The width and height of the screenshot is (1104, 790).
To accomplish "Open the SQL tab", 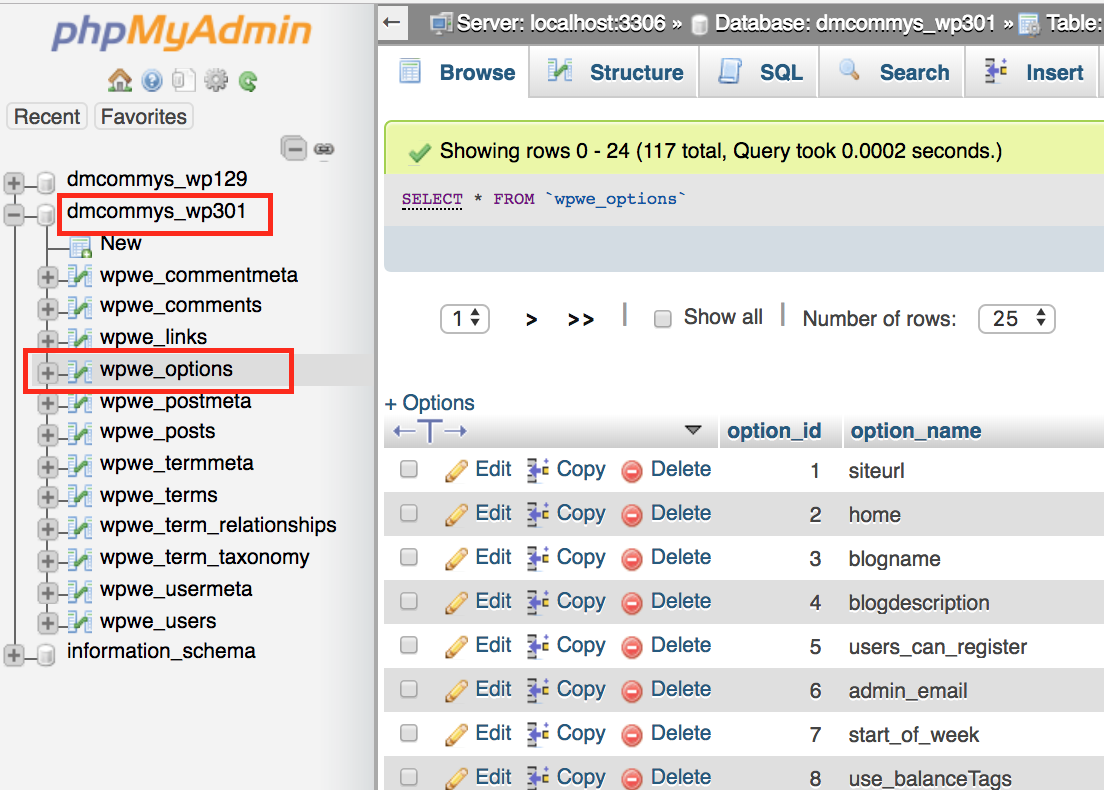I will [760, 73].
